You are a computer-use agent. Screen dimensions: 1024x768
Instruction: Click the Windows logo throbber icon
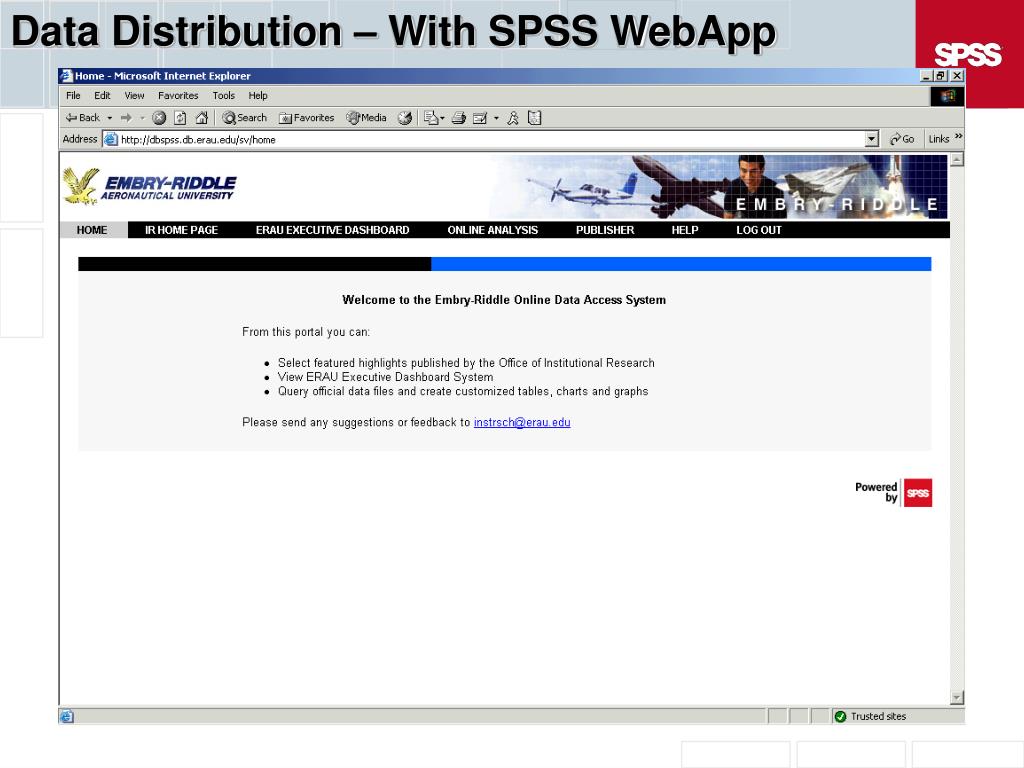(947, 96)
